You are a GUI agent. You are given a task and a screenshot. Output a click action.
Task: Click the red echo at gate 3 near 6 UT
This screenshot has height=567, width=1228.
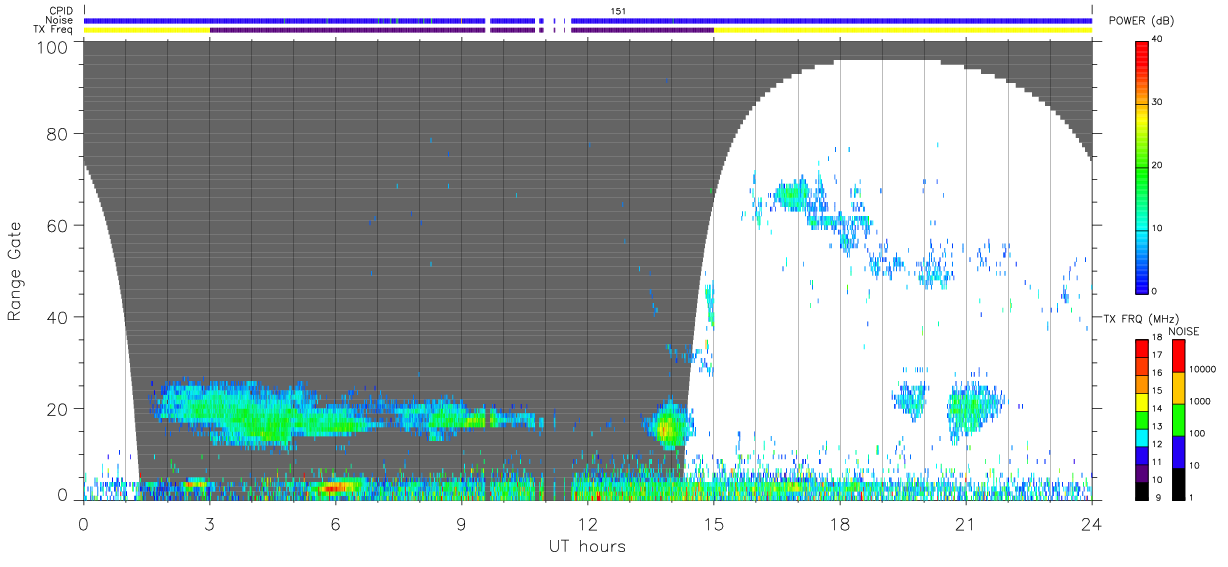[333, 487]
